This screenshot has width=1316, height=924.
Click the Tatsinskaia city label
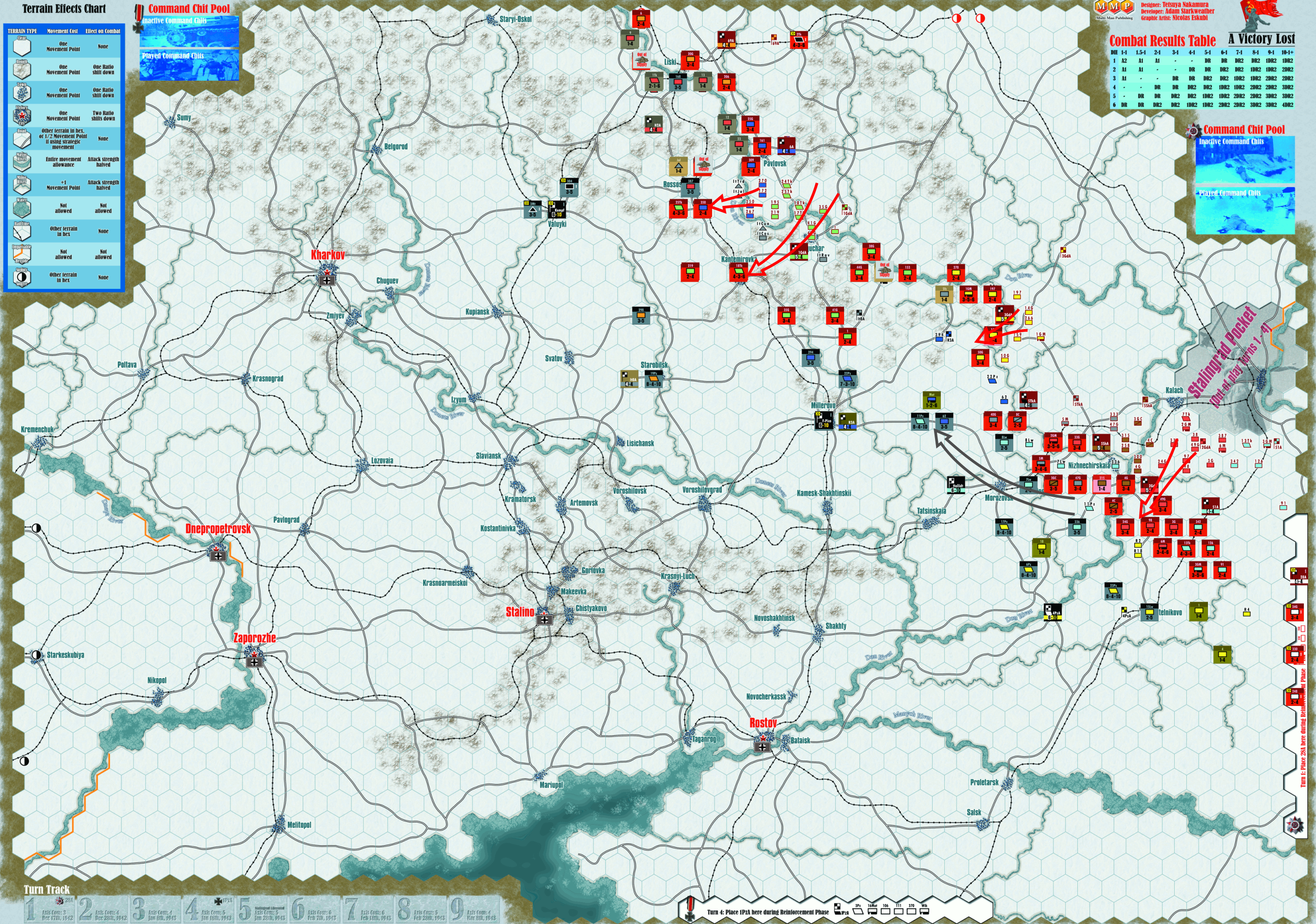[932, 511]
